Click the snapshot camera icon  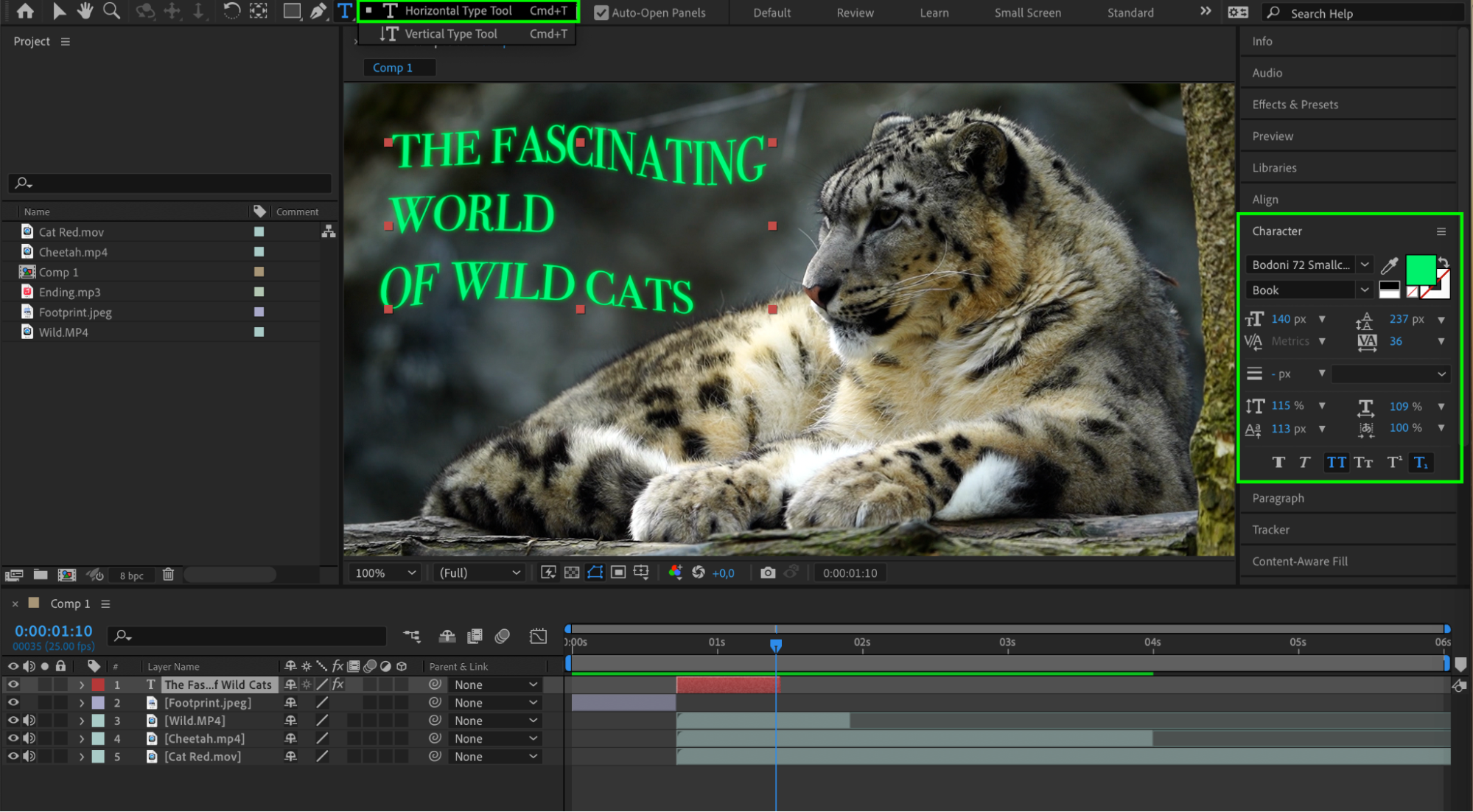point(767,573)
